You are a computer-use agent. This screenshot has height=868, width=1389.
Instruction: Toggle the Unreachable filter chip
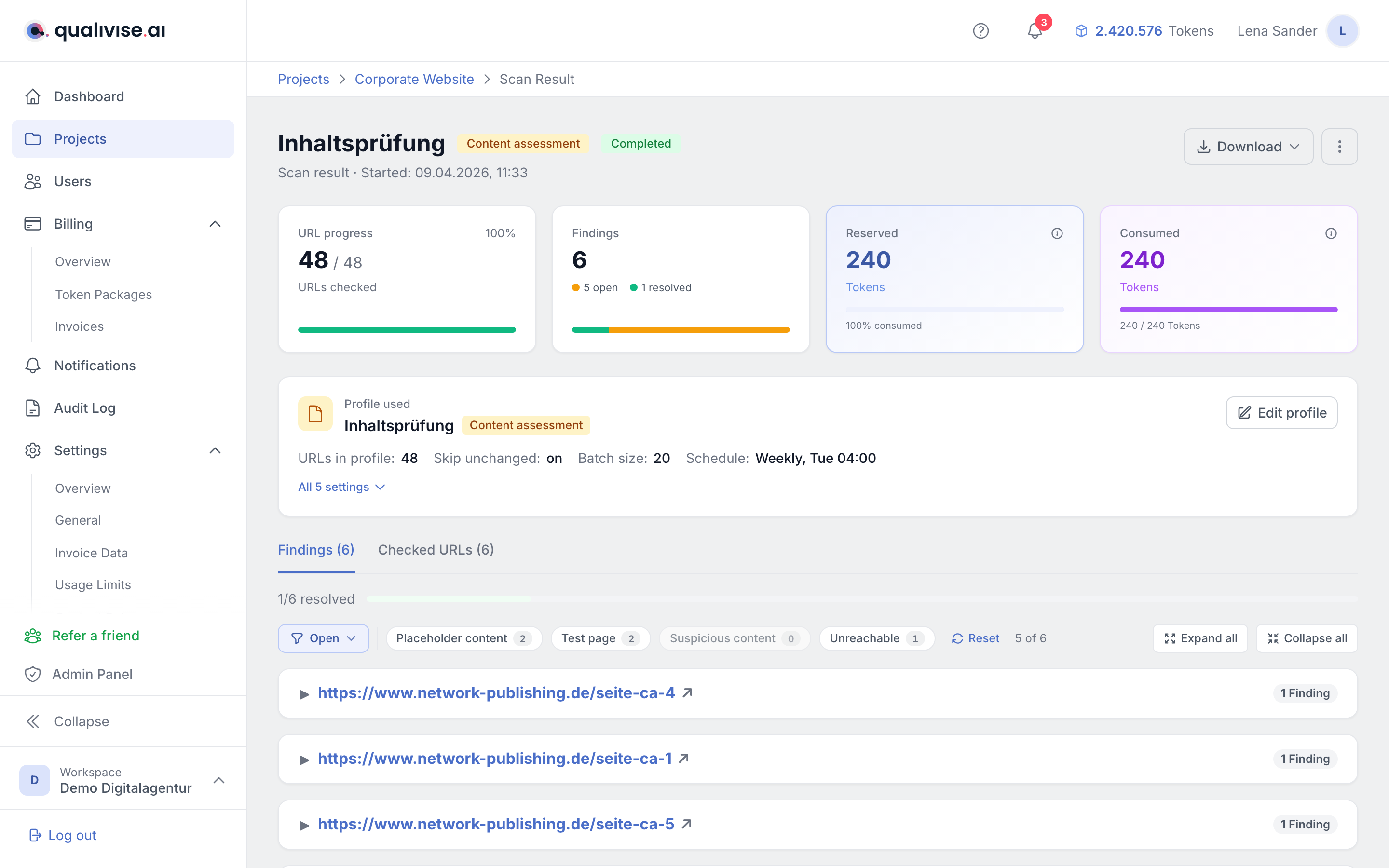(x=876, y=638)
